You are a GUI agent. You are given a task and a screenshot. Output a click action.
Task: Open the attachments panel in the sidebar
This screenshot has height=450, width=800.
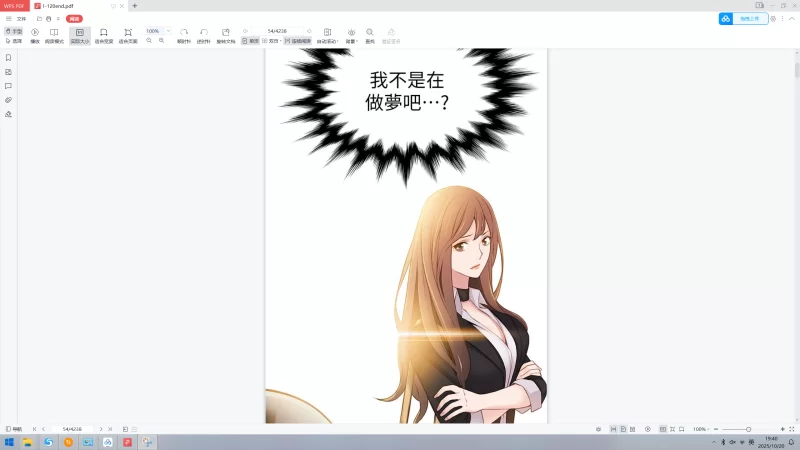pyautogui.click(x=9, y=100)
